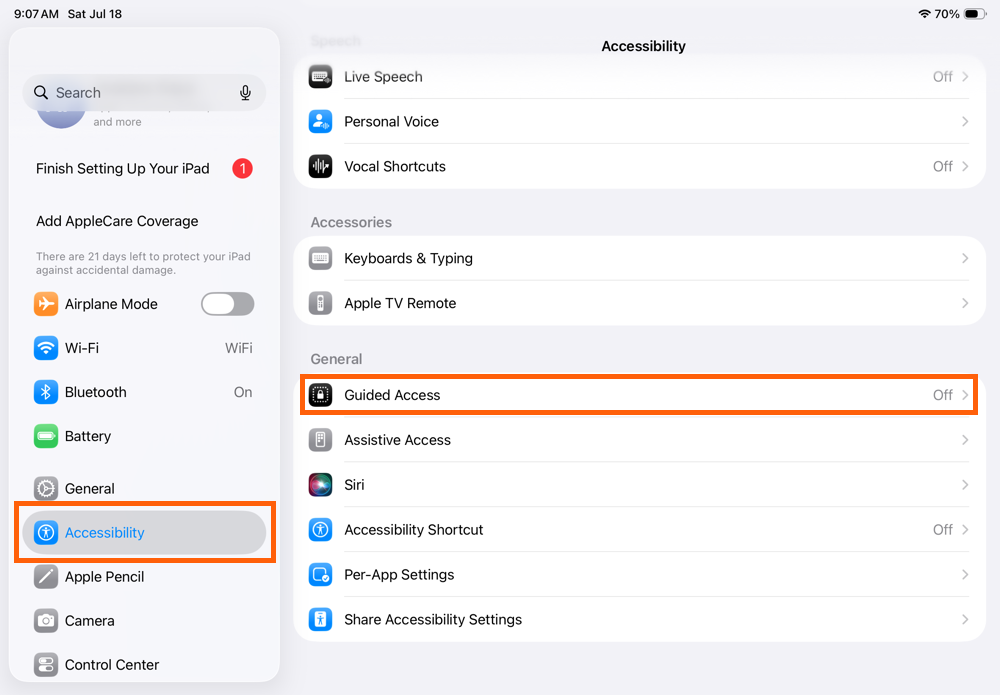Select General label in the sidebar
This screenshot has width=1000, height=695.
(x=90, y=488)
